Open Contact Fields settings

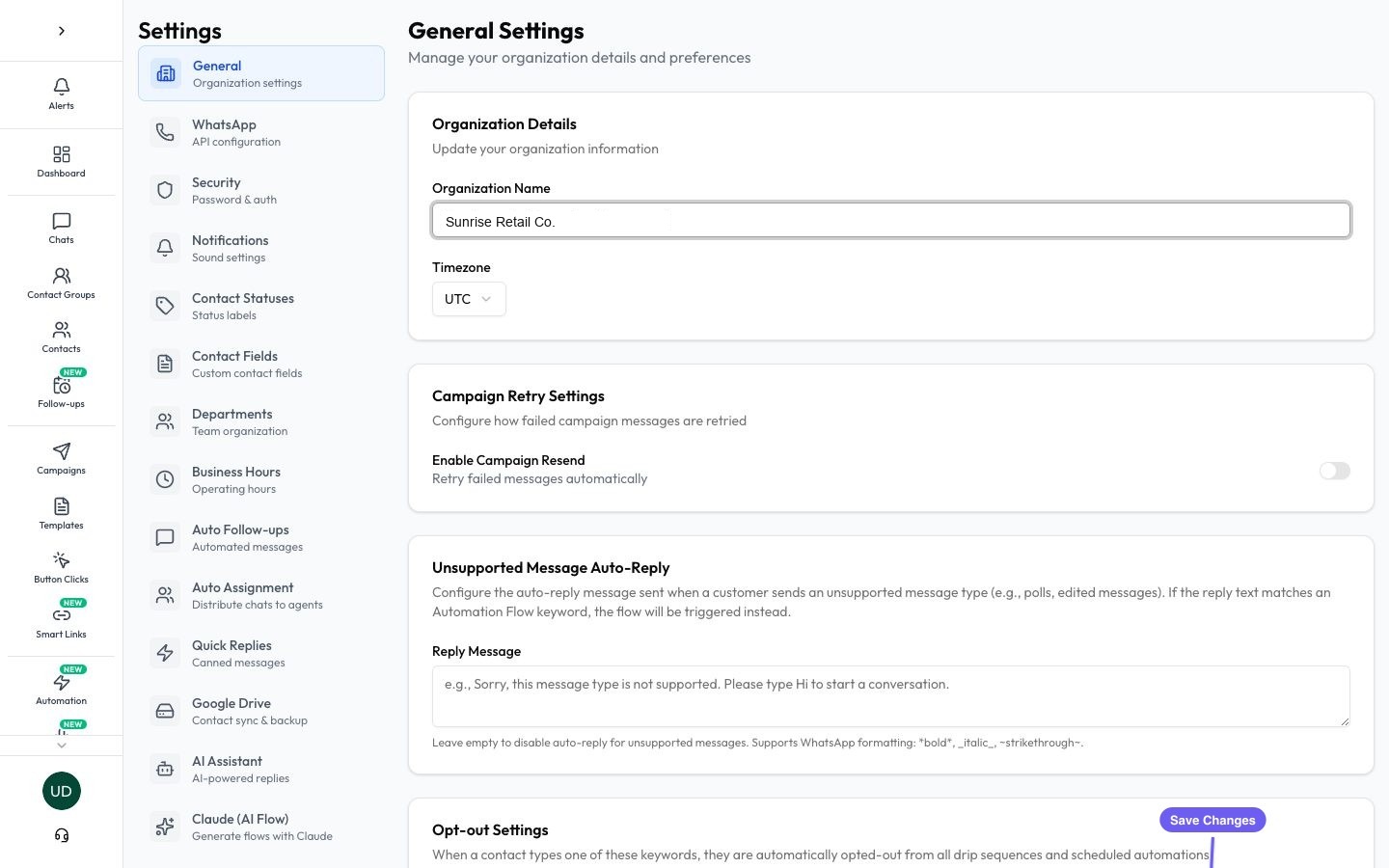pos(261,364)
